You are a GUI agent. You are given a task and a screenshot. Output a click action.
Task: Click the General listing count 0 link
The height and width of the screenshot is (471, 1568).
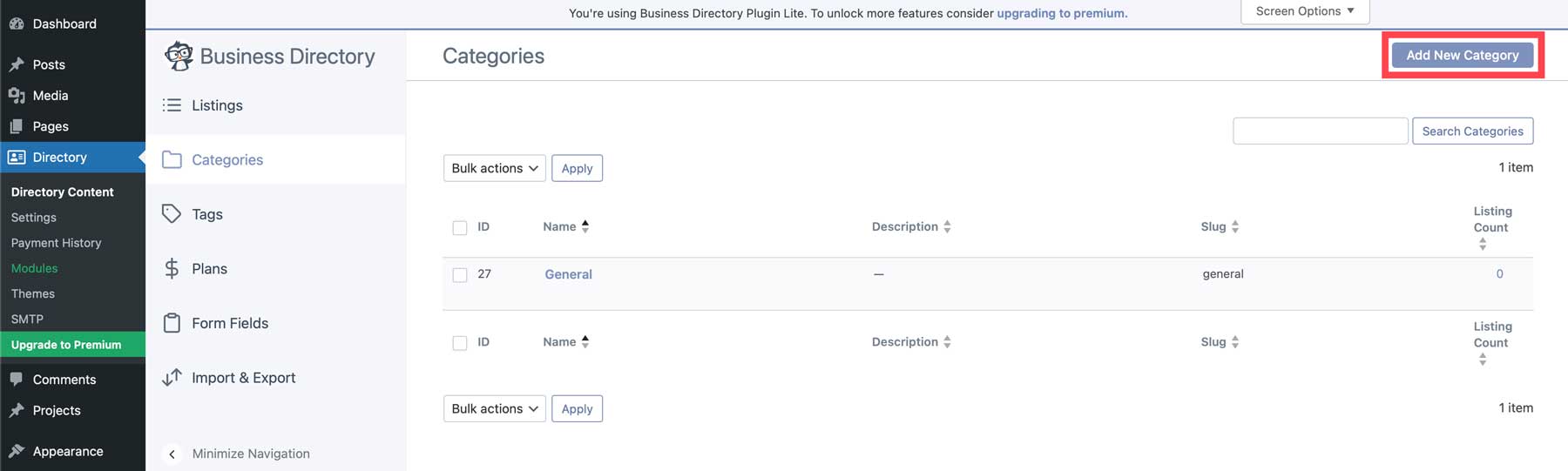point(1499,274)
